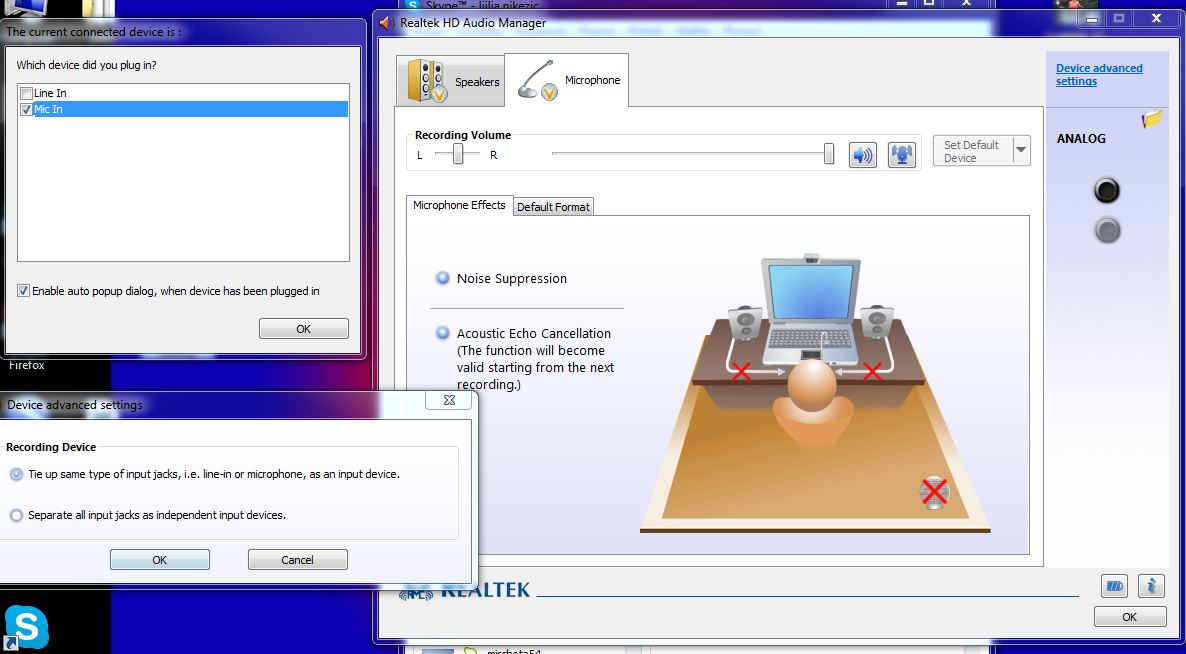Click the right speaker in the desk illustration
This screenshot has height=654, width=1186.
[x=876, y=322]
